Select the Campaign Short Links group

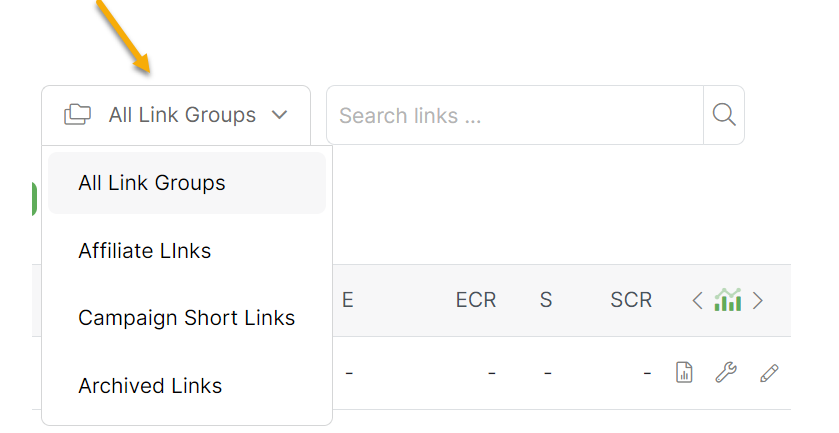[187, 318]
